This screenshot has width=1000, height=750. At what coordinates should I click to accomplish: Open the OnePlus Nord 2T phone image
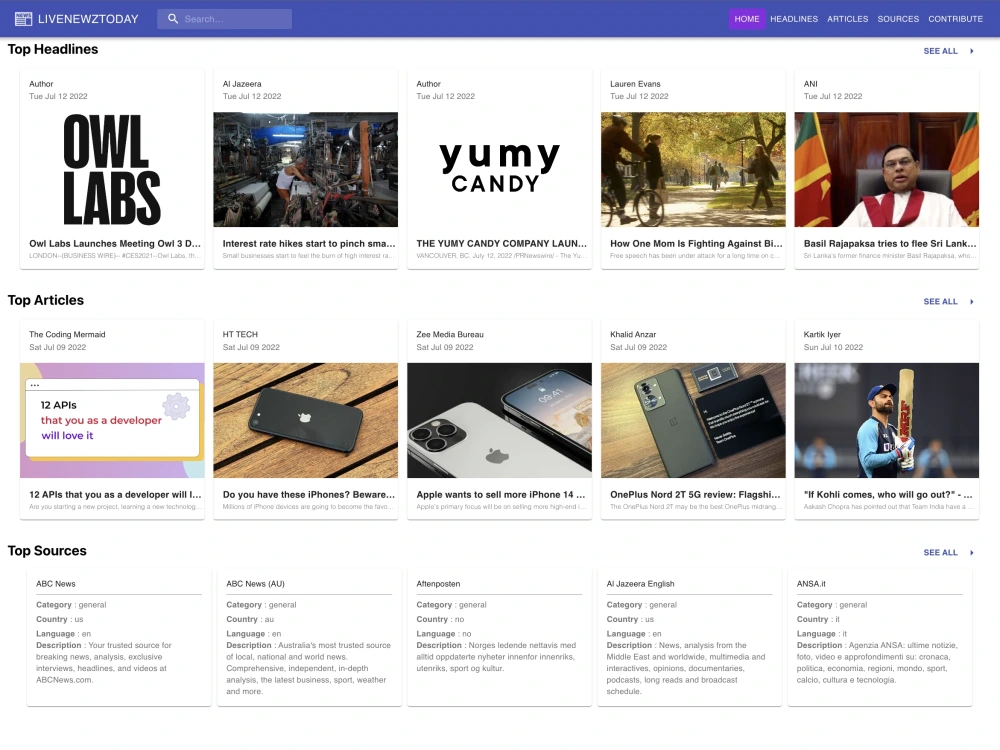[x=693, y=420]
